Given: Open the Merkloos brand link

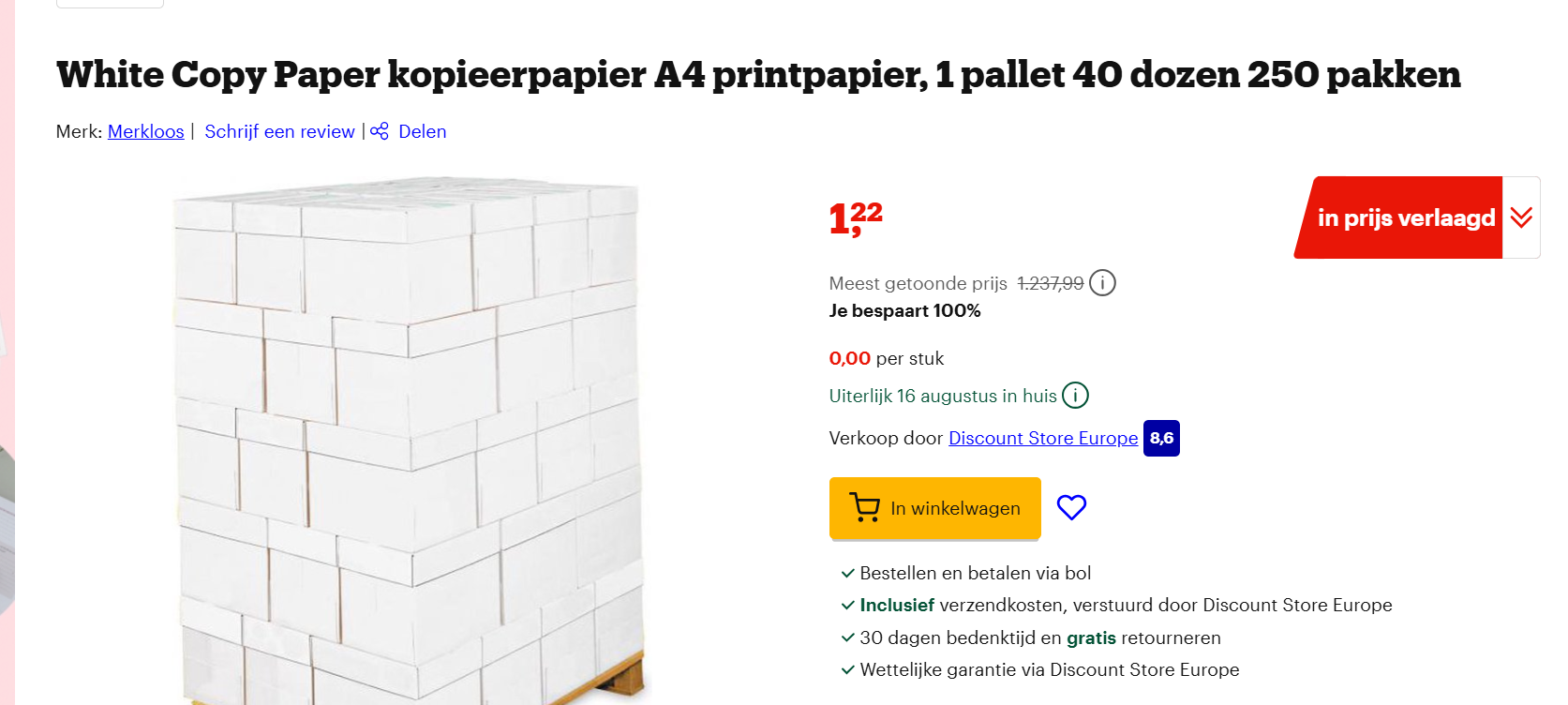Looking at the screenshot, I should coord(145,131).
